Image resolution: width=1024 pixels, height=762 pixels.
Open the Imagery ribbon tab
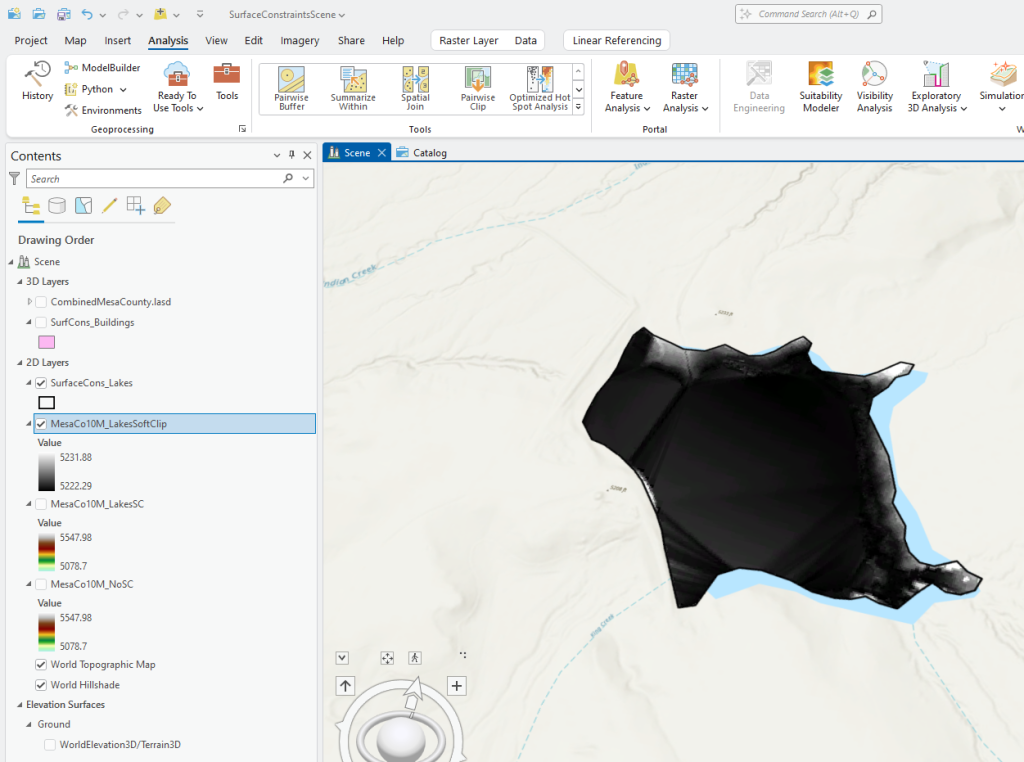299,40
